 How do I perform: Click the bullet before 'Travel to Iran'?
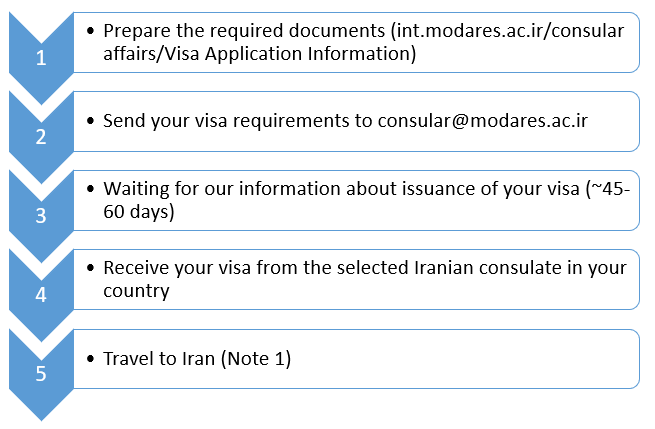point(91,358)
